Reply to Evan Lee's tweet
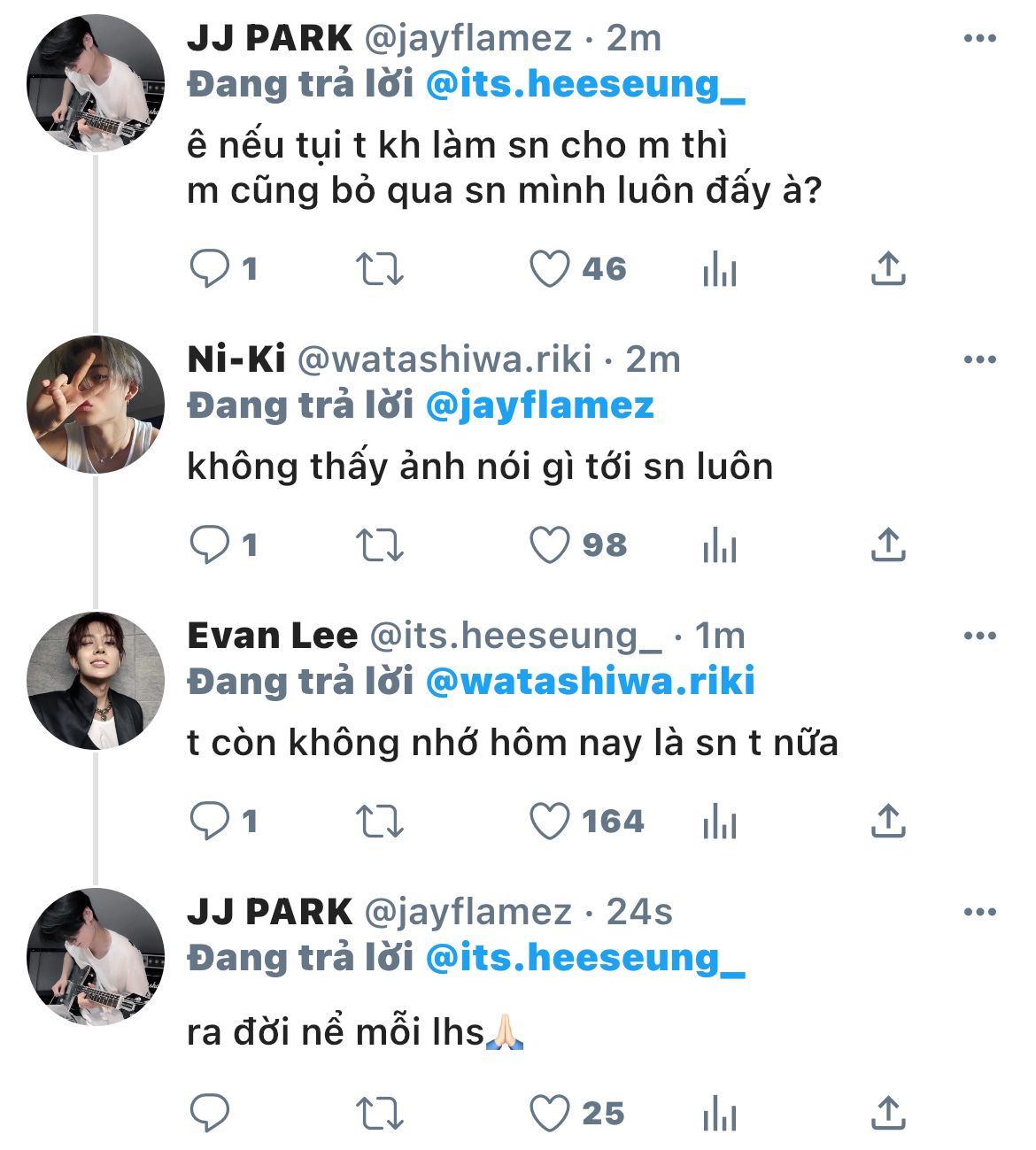This screenshot has height=1150, width=1036. pyautogui.click(x=210, y=821)
